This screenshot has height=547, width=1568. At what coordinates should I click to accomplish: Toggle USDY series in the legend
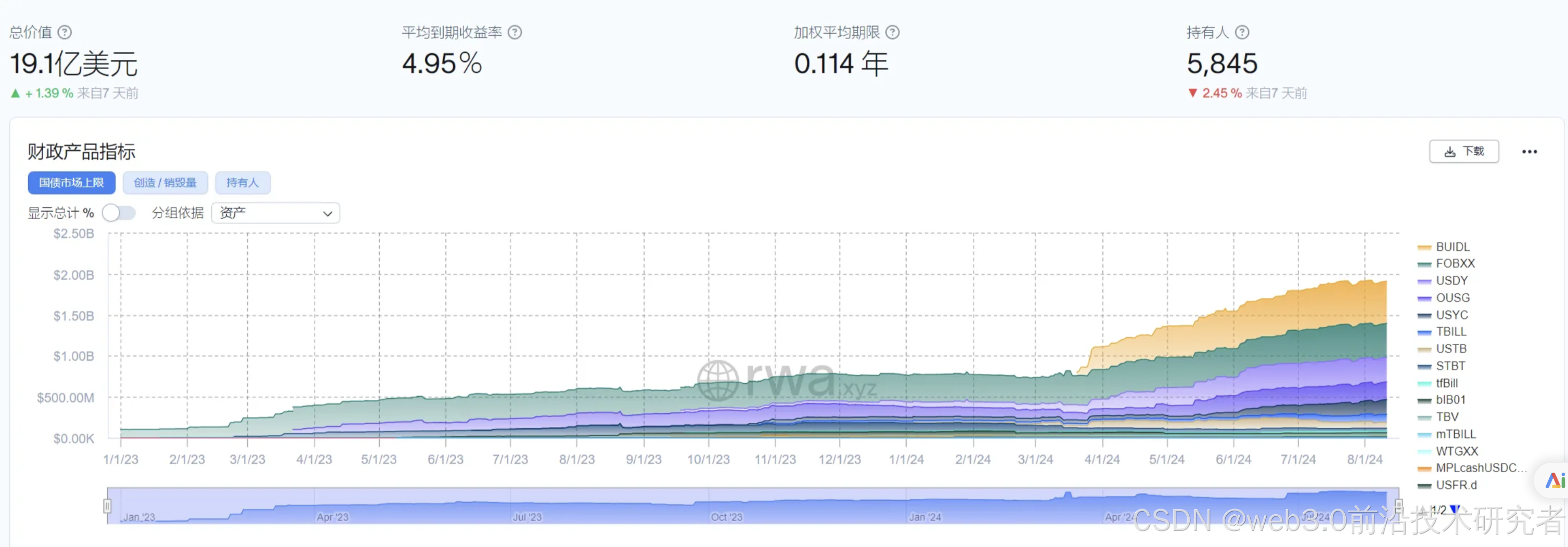click(1443, 280)
